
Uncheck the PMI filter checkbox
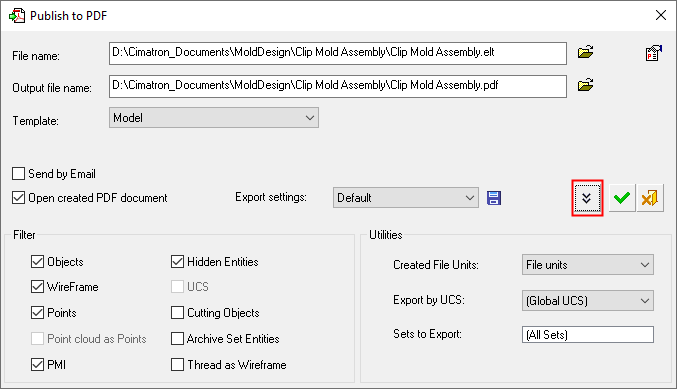coord(38,364)
